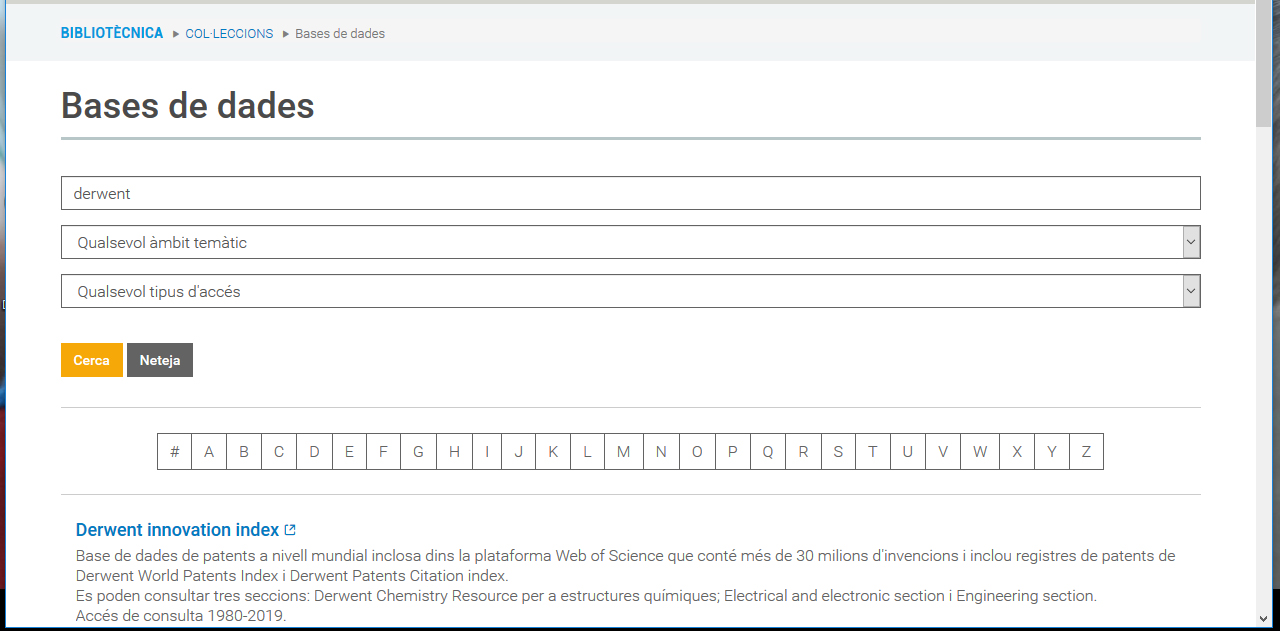Click the page's vertical scrollbar
Viewport: 1280px width, 631px height.
tap(1264, 300)
